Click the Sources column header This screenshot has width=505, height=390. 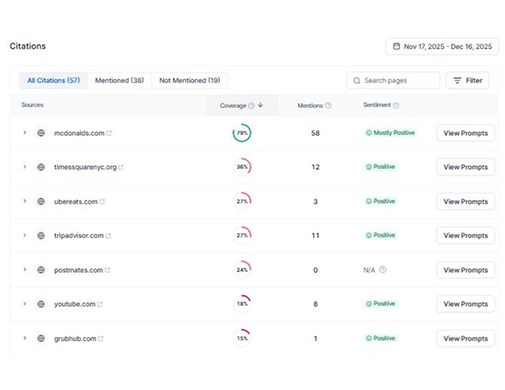click(x=32, y=105)
